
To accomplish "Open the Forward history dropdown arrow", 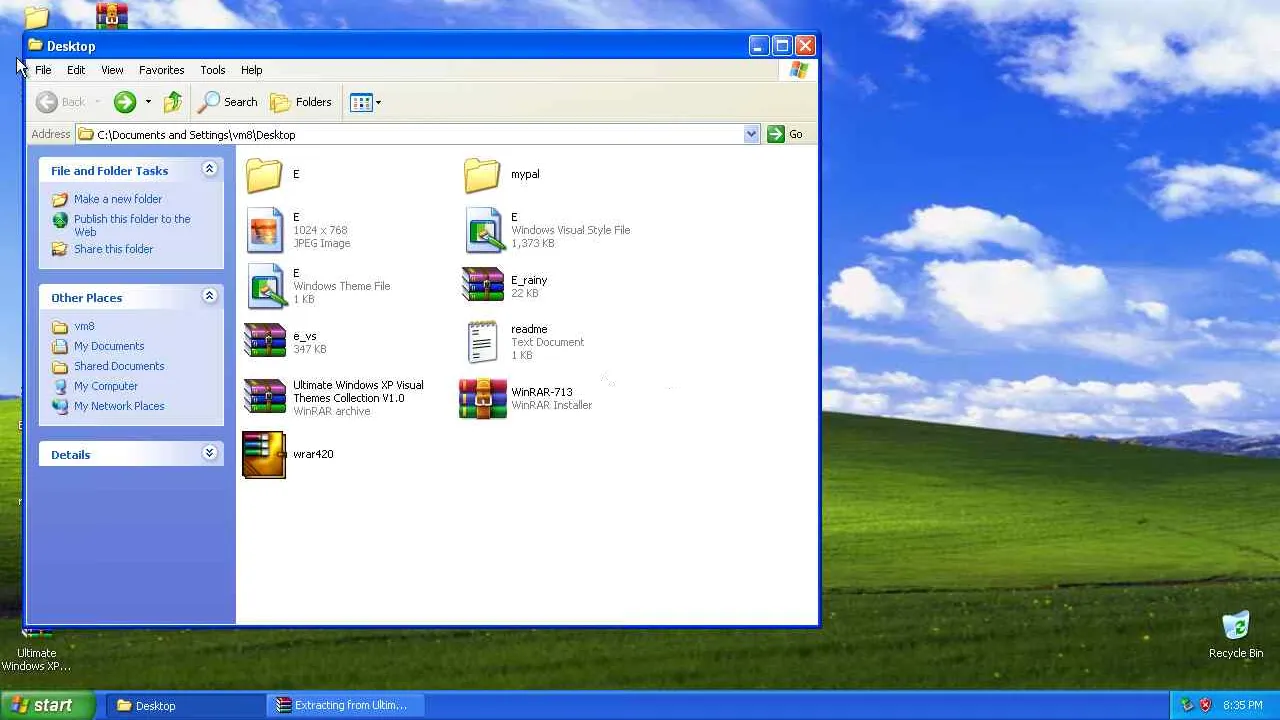I will point(148,102).
